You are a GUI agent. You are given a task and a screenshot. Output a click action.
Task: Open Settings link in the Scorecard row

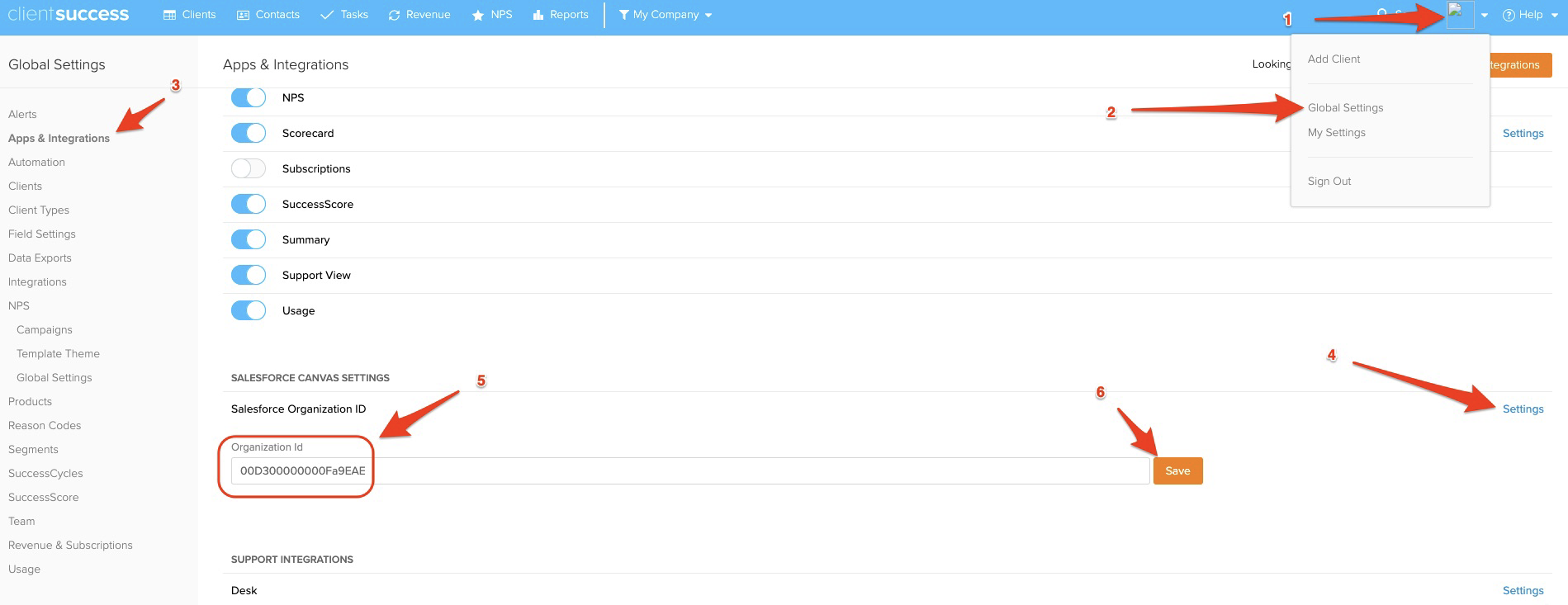point(1523,133)
